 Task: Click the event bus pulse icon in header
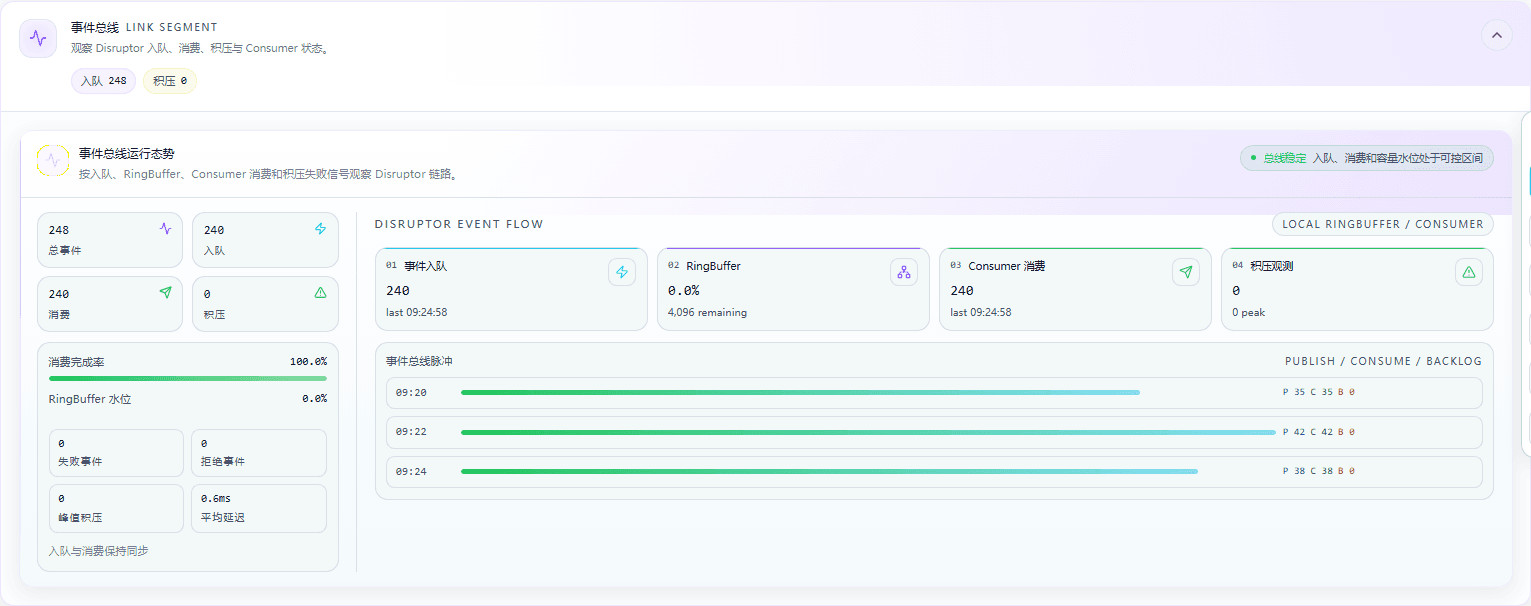point(38,39)
